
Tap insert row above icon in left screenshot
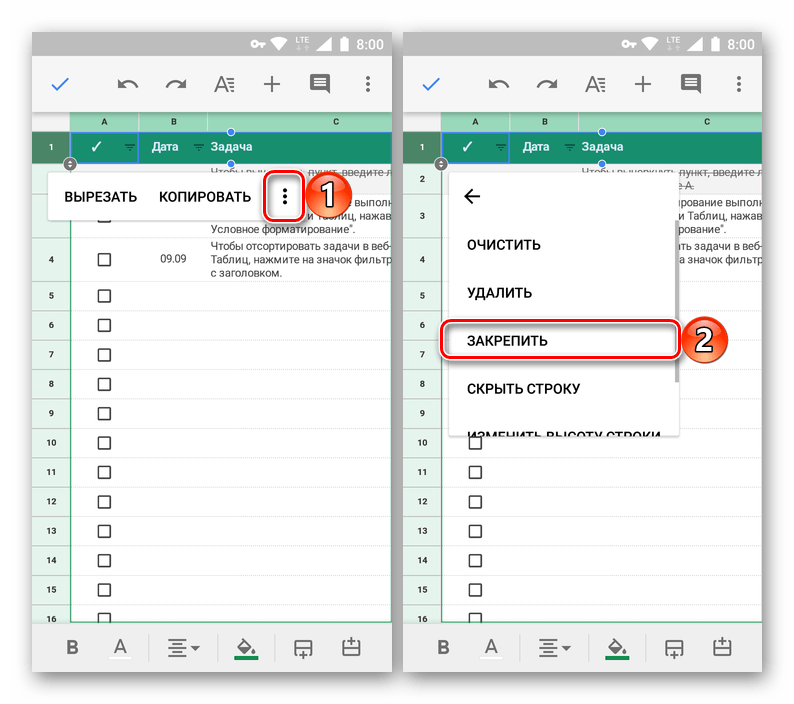351,647
